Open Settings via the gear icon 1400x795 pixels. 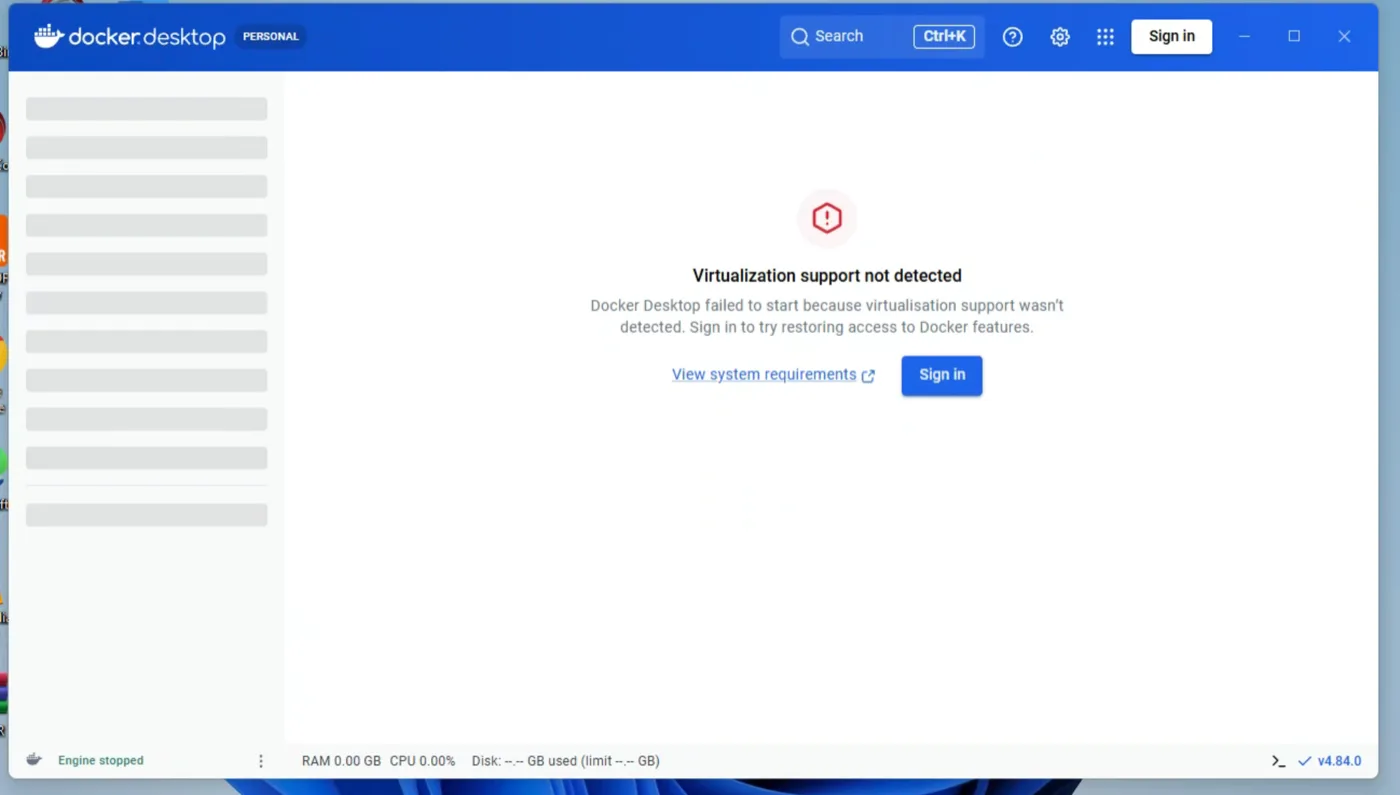tap(1060, 37)
